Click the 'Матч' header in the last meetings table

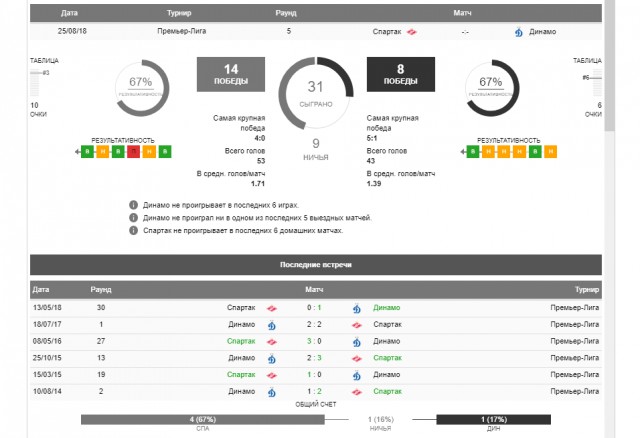click(x=314, y=289)
